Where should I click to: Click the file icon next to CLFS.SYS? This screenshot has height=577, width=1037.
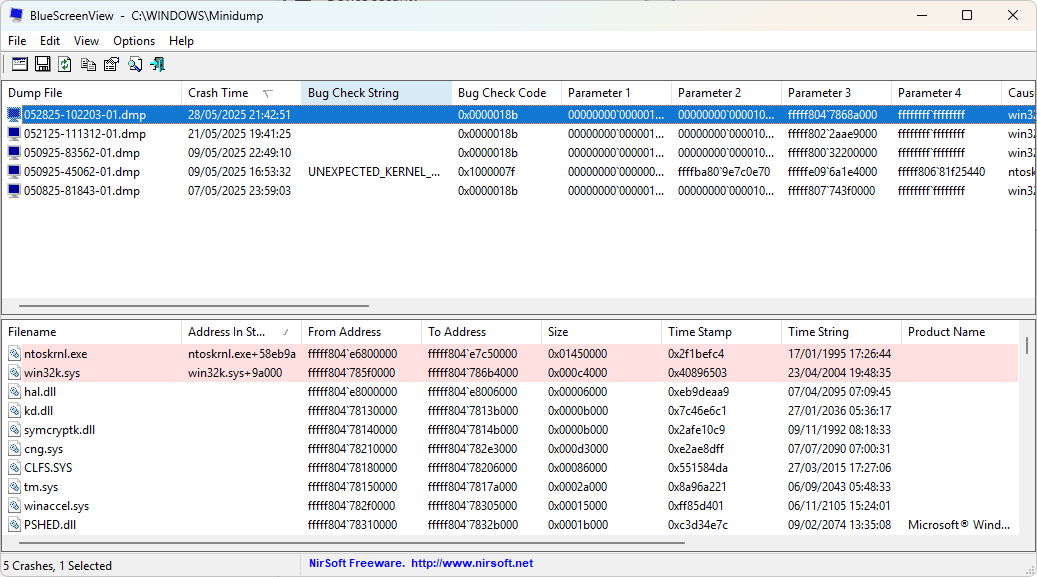tap(15, 468)
